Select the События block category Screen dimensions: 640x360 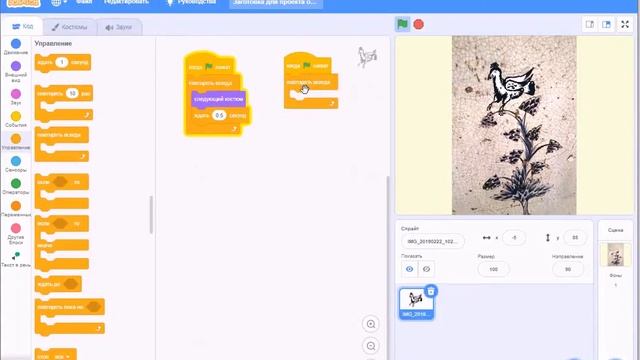tap(16, 119)
